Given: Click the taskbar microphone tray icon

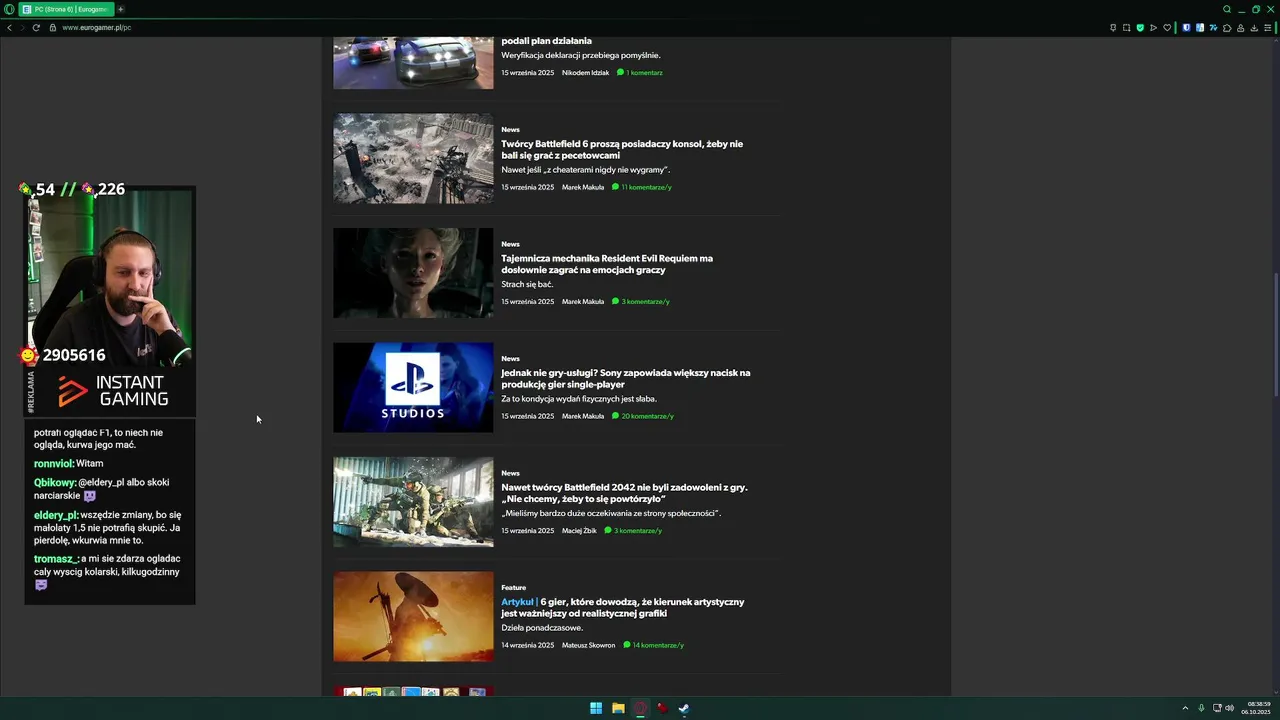Looking at the screenshot, I should tap(1201, 708).
